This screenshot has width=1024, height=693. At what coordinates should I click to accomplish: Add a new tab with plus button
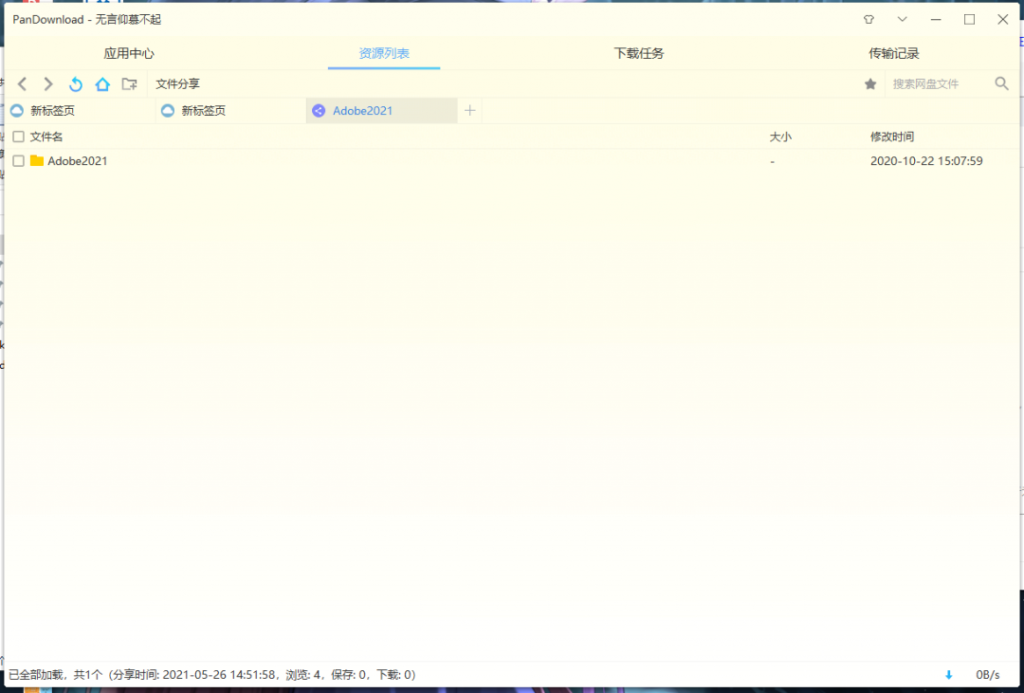pos(470,111)
